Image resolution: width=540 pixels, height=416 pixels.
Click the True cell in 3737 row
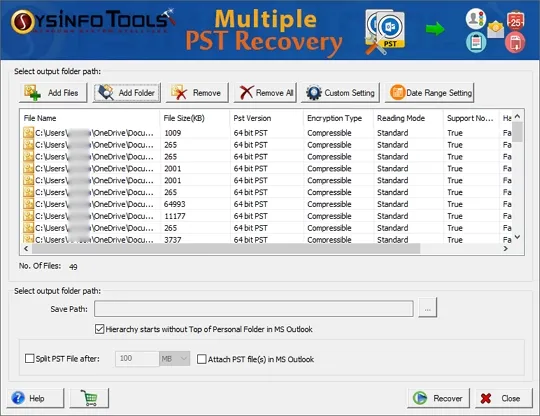[455, 240]
